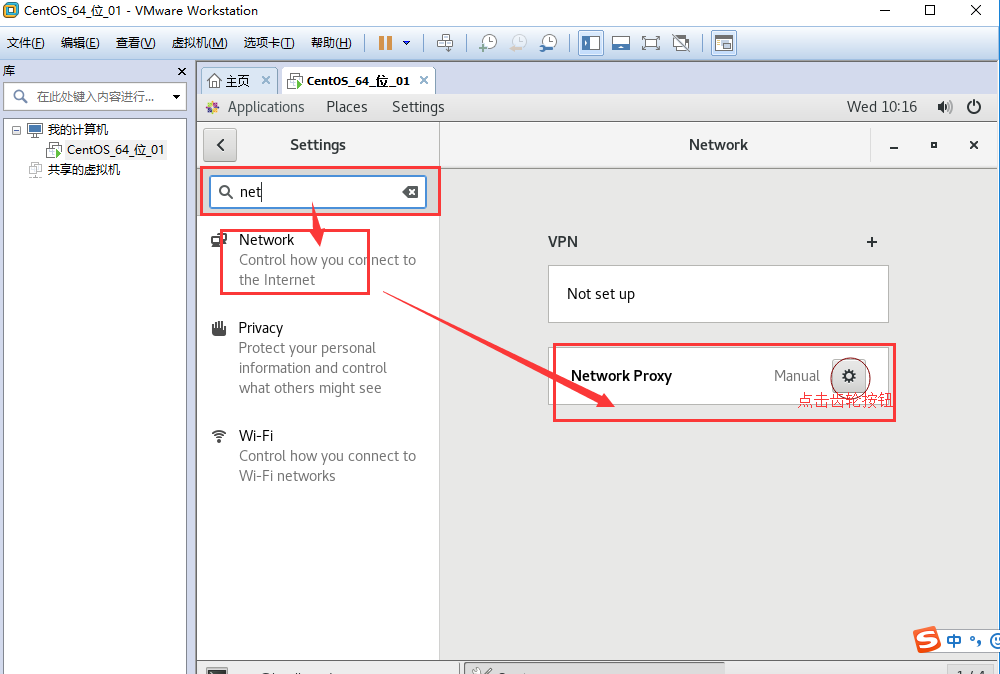The image size is (1000, 674).
Task: Close the GNOME Settings window
Action: [974, 145]
